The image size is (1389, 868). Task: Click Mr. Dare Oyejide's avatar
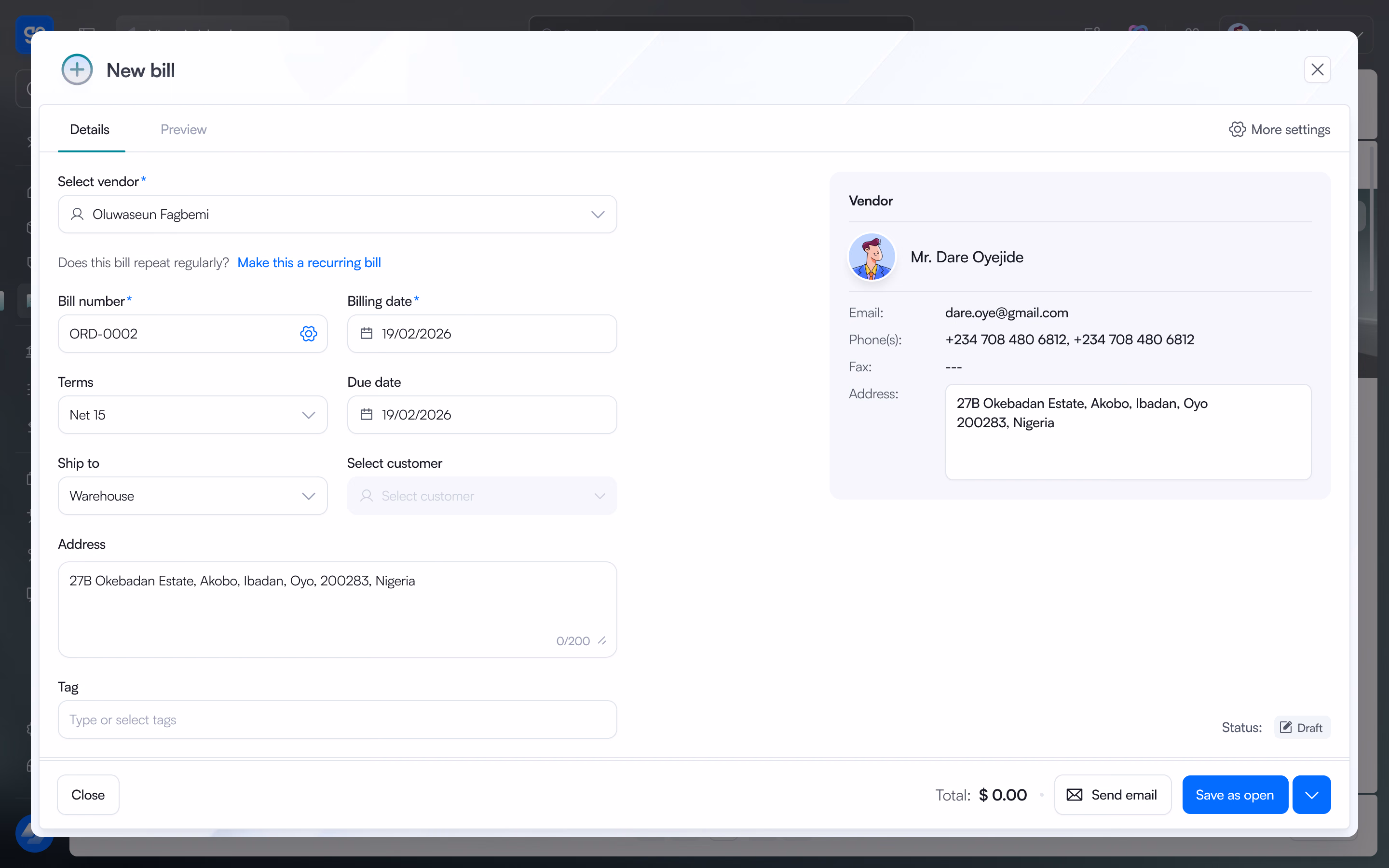pyautogui.click(x=872, y=257)
